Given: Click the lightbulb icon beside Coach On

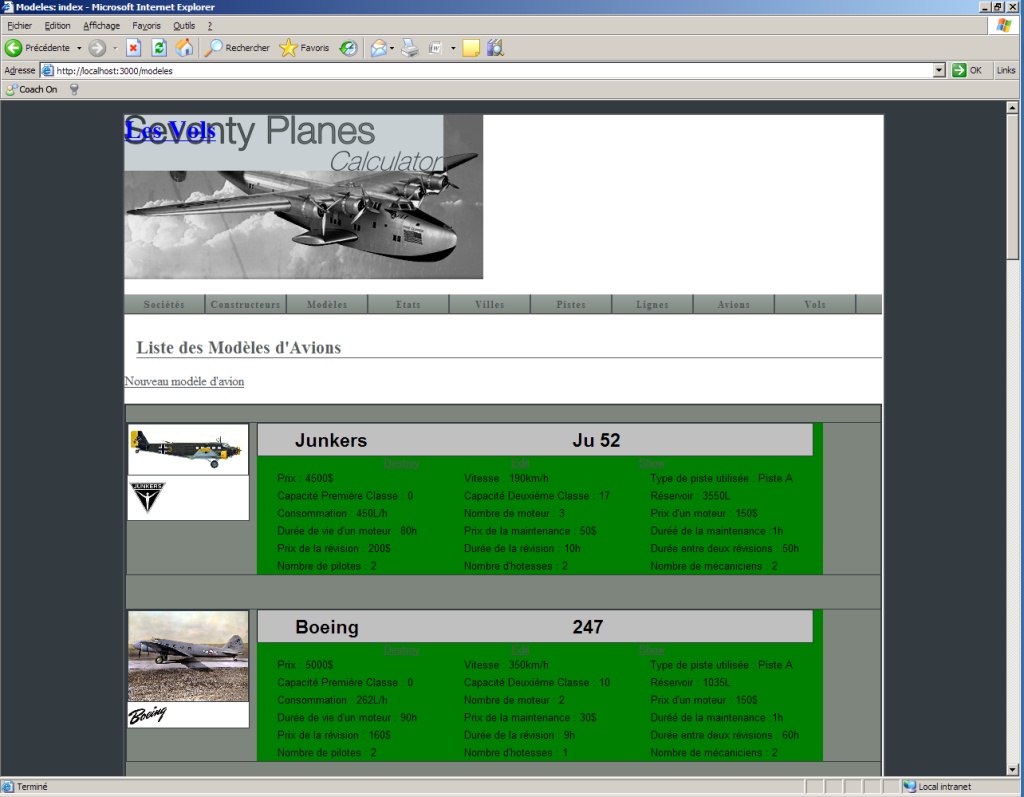Looking at the screenshot, I should coord(74,89).
